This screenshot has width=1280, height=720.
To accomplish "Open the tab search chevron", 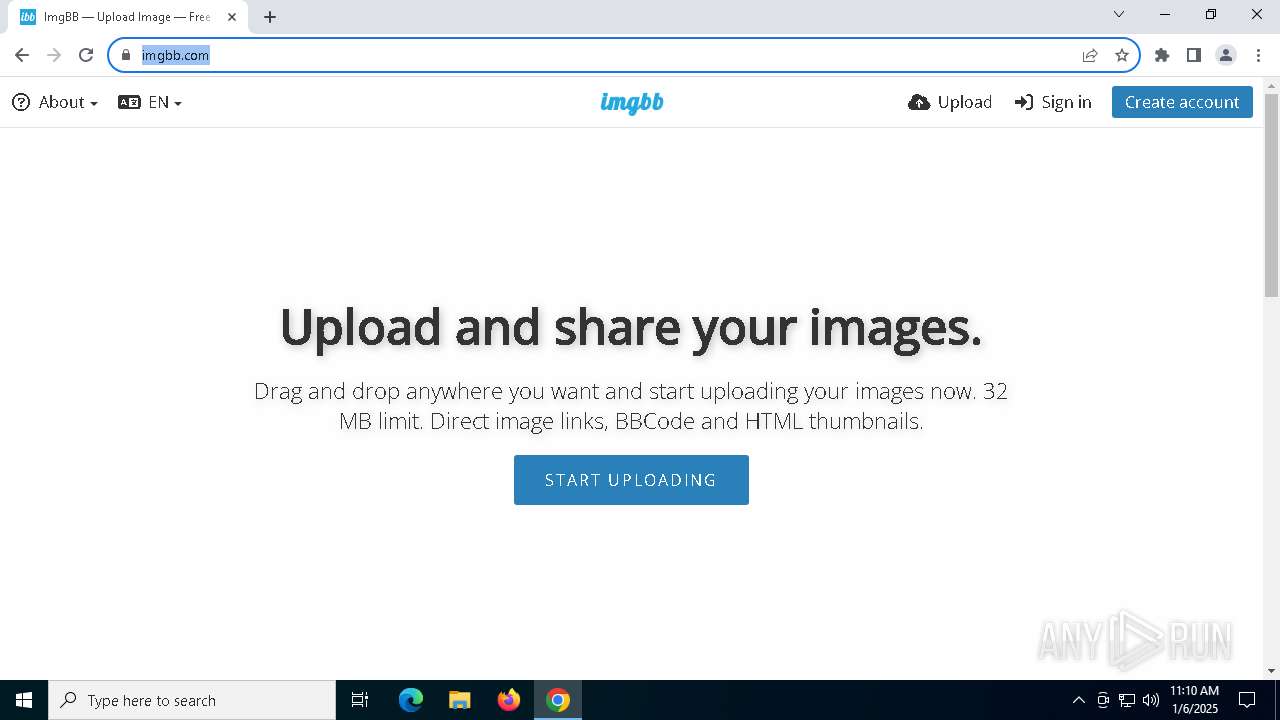I will [1119, 14].
